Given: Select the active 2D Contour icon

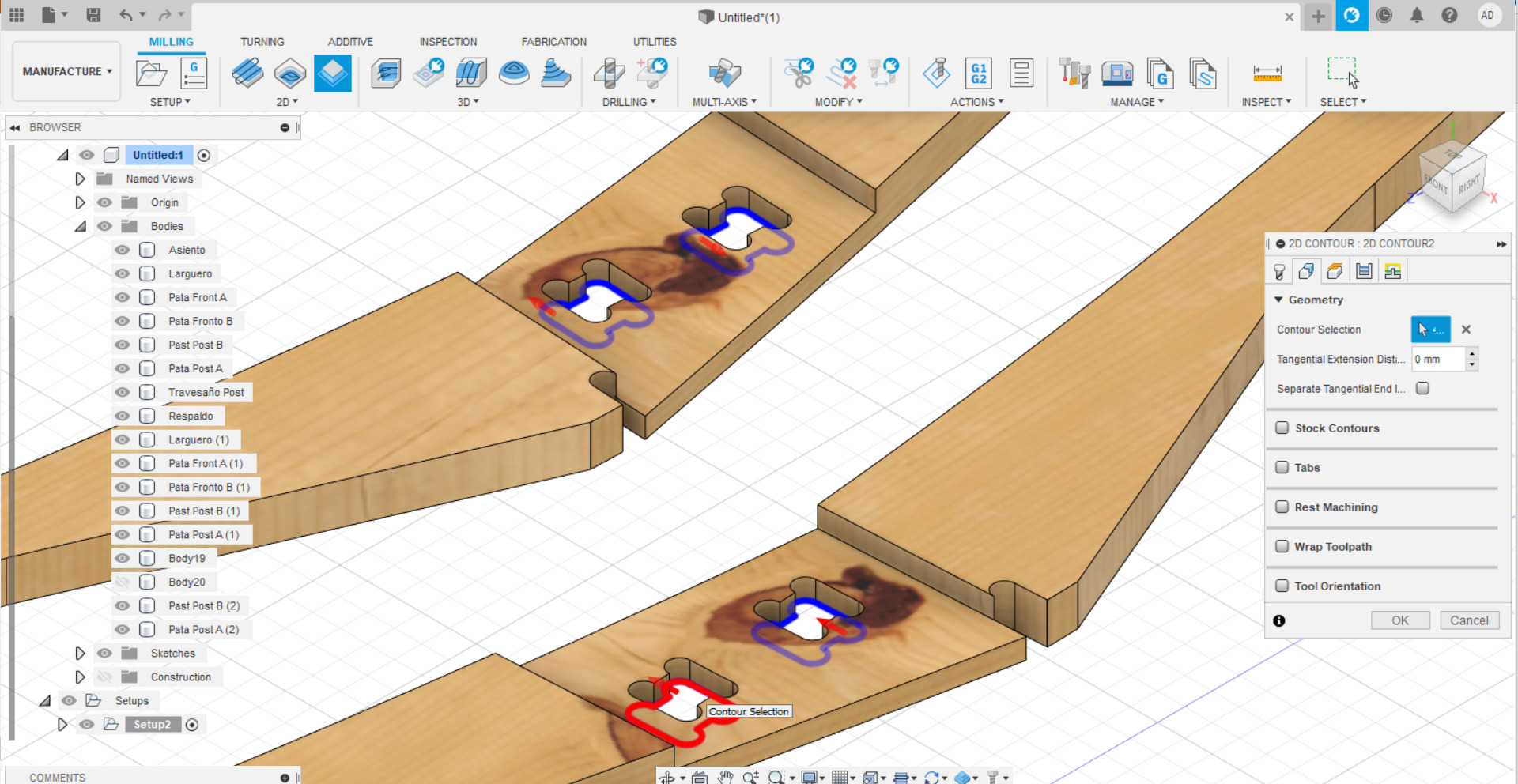Looking at the screenshot, I should (333, 73).
